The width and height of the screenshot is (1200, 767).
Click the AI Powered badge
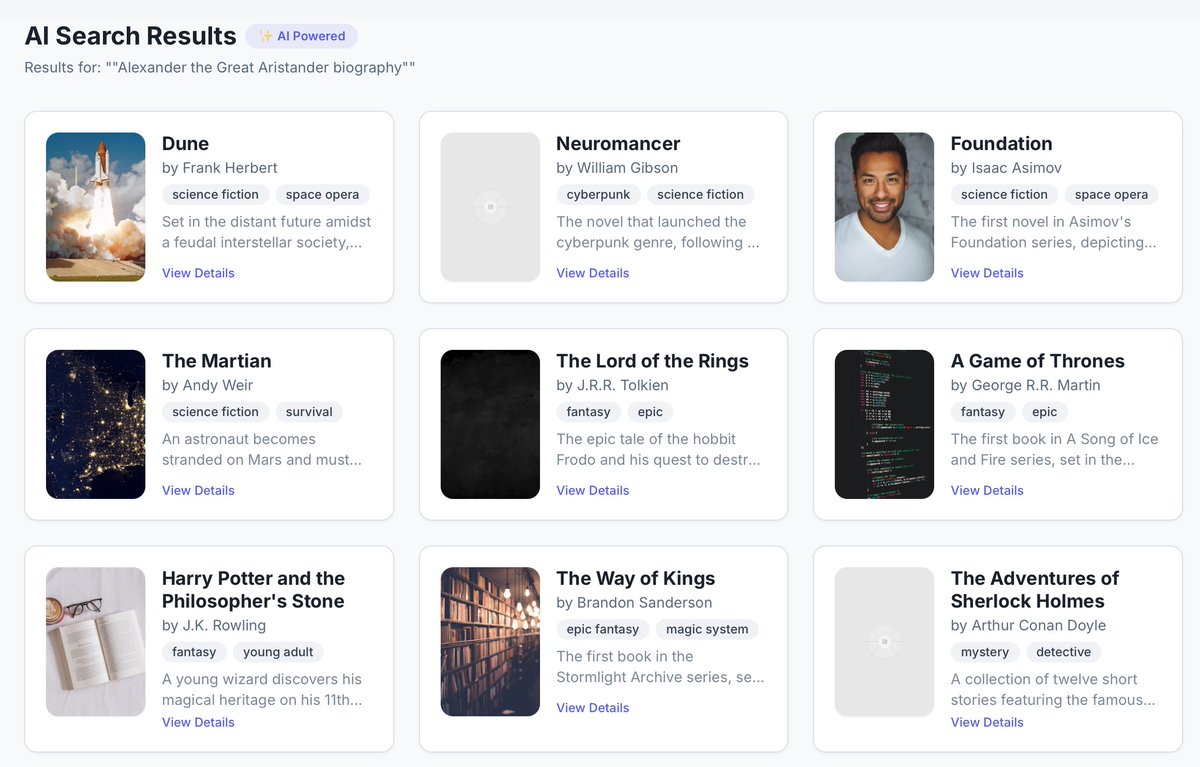(301, 36)
